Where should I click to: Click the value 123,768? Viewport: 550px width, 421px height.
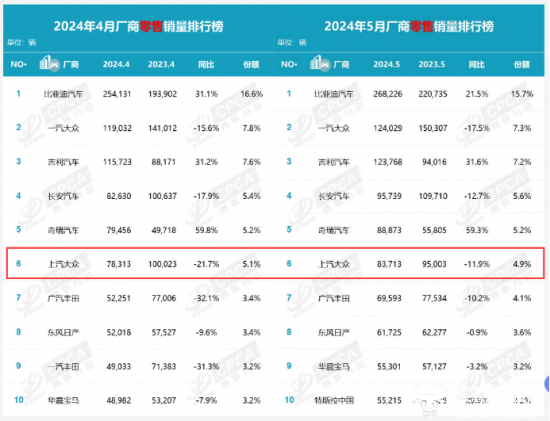pos(388,162)
